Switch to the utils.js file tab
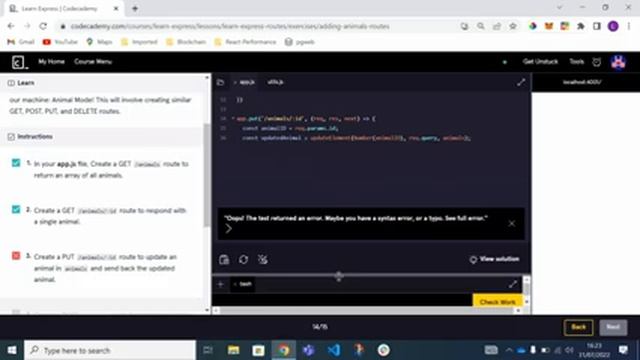Viewport: 640px width, 360px height. tap(275, 82)
